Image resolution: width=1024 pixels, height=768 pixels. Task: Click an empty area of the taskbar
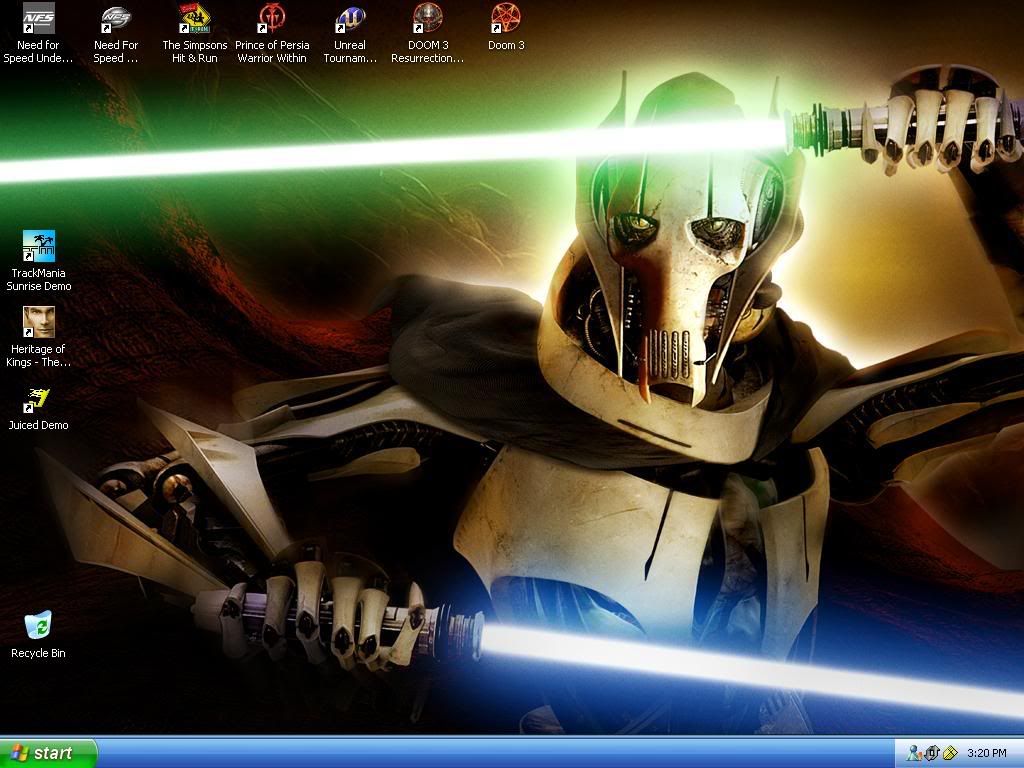500,753
